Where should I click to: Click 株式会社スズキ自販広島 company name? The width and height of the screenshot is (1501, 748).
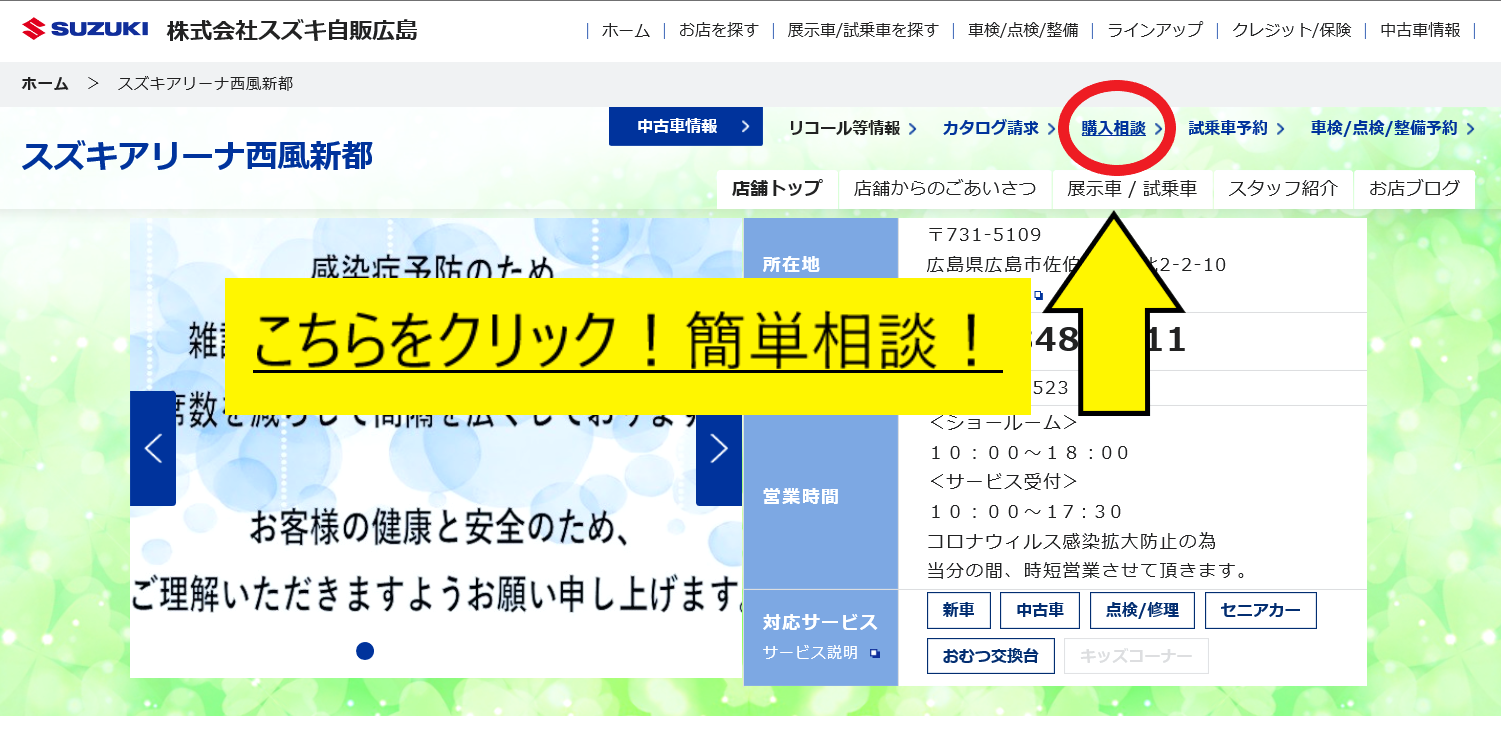click(292, 30)
